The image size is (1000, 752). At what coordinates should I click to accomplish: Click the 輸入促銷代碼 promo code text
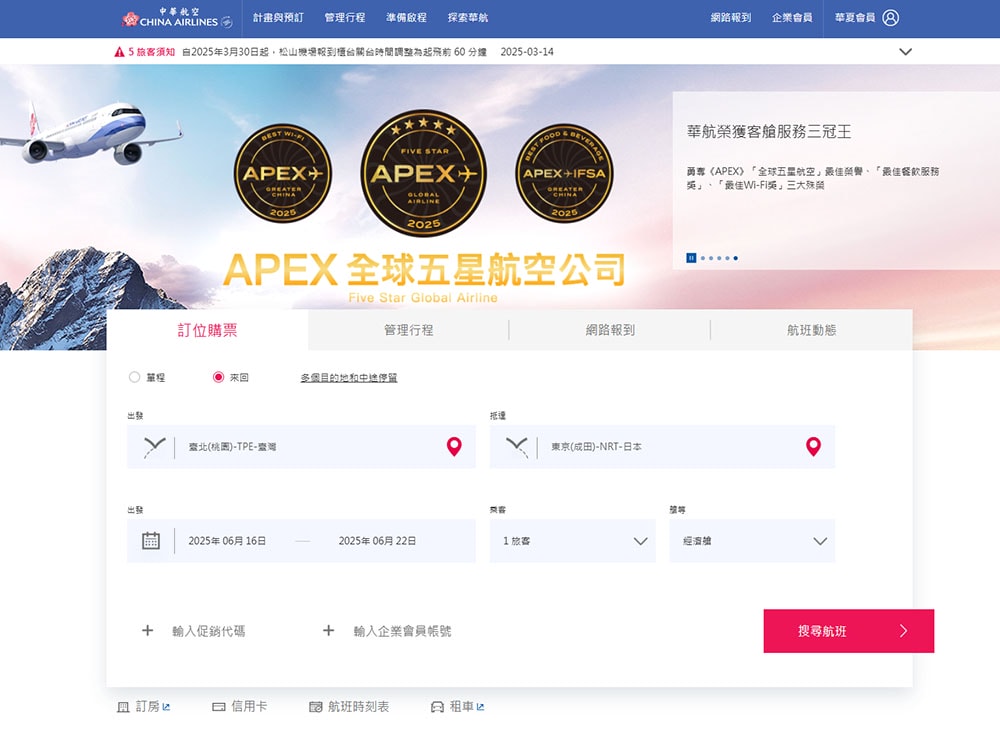209,631
